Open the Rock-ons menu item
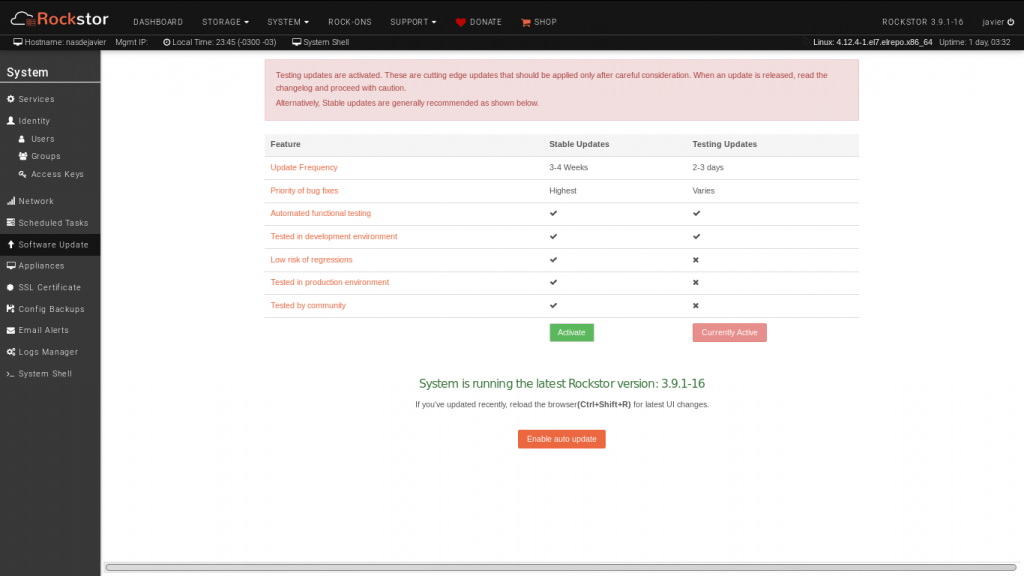 (x=350, y=22)
